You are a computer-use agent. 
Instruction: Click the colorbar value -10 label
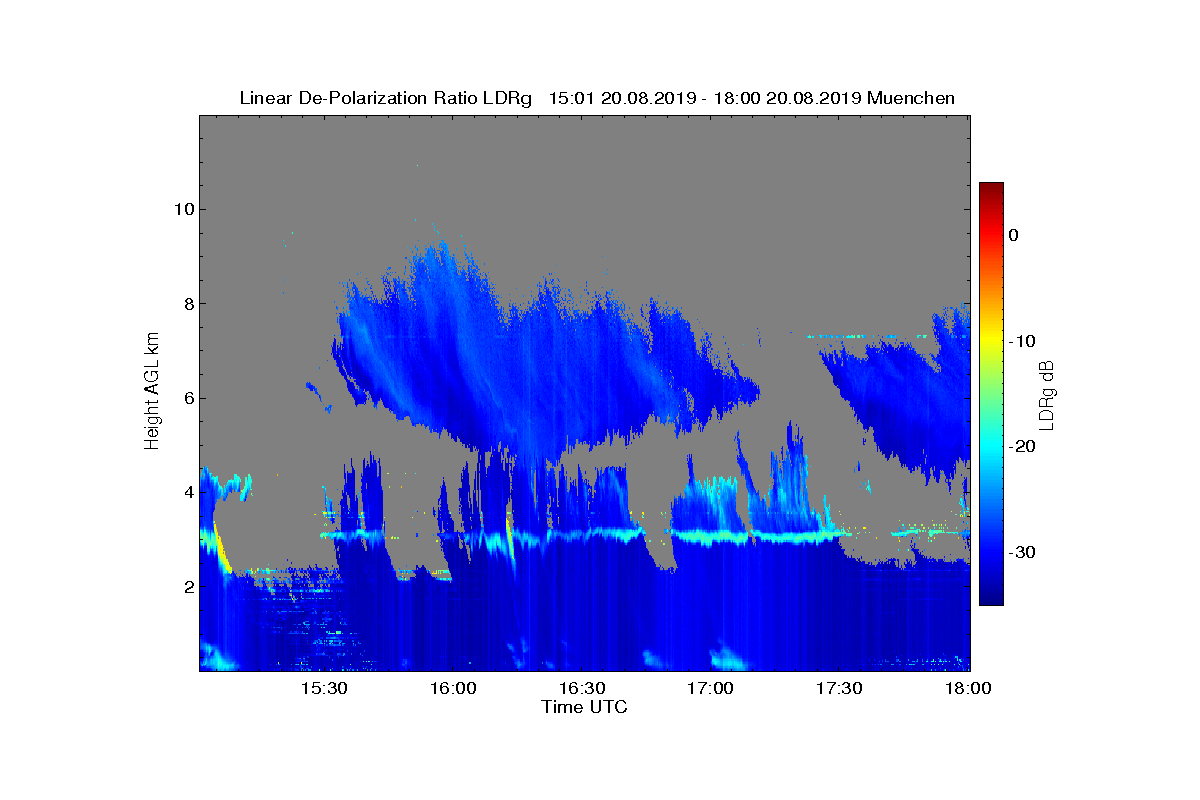pyautogui.click(x=1022, y=341)
